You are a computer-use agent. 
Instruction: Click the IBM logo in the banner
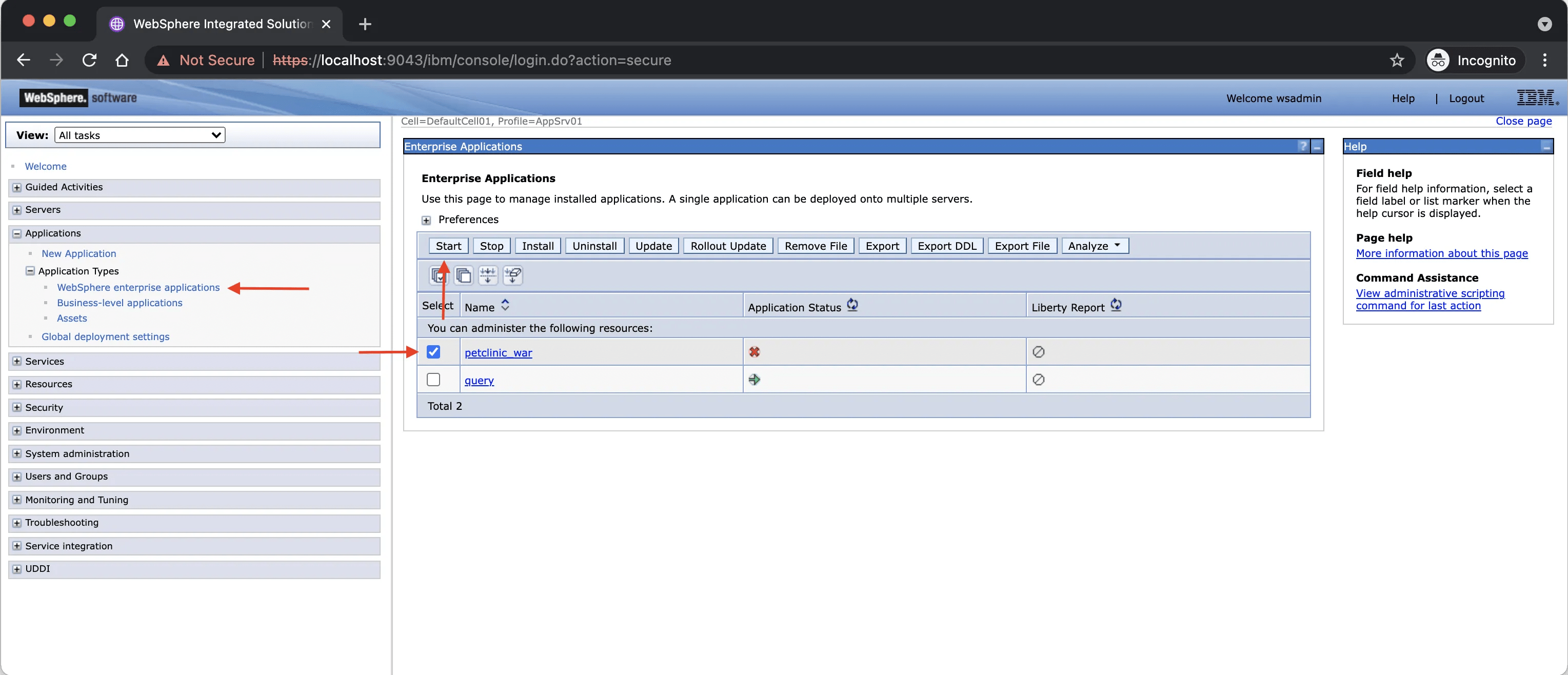point(1538,97)
